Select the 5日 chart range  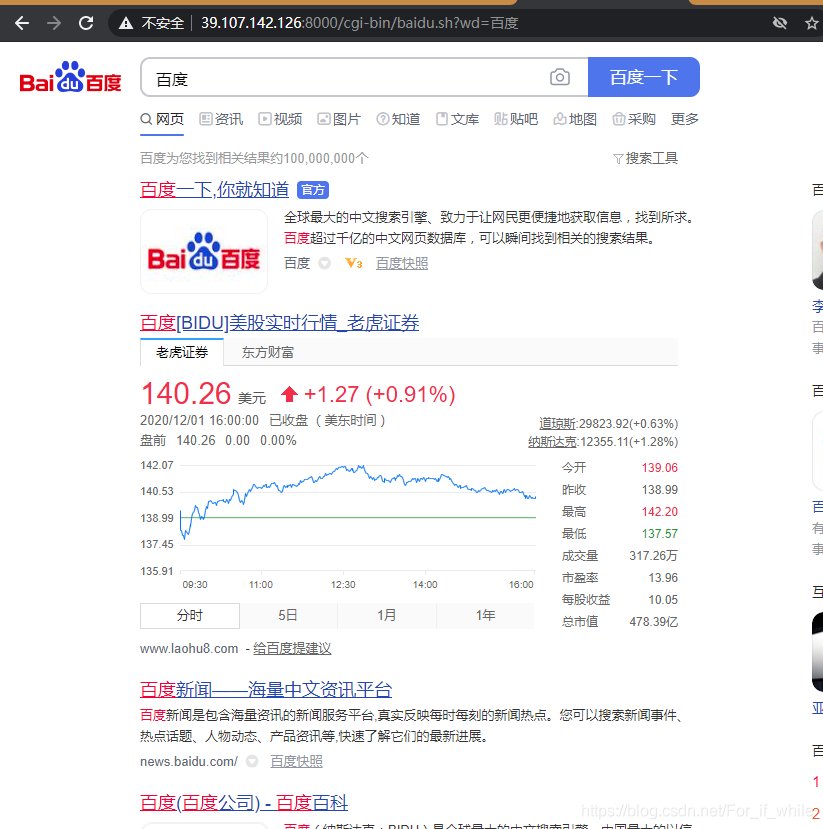(x=288, y=615)
